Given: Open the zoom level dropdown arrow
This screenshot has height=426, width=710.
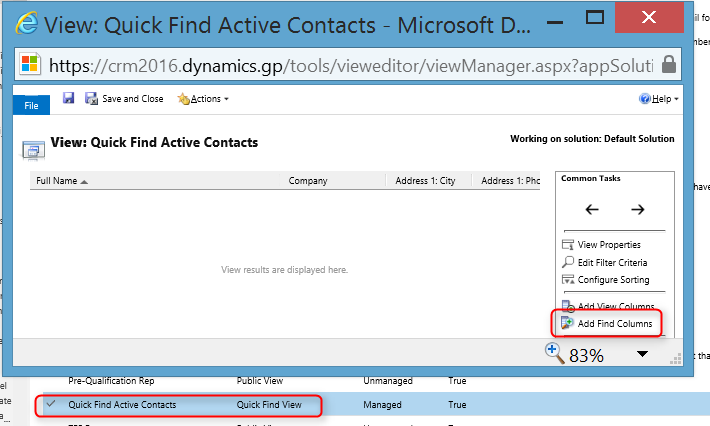Looking at the screenshot, I should pyautogui.click(x=642, y=354).
